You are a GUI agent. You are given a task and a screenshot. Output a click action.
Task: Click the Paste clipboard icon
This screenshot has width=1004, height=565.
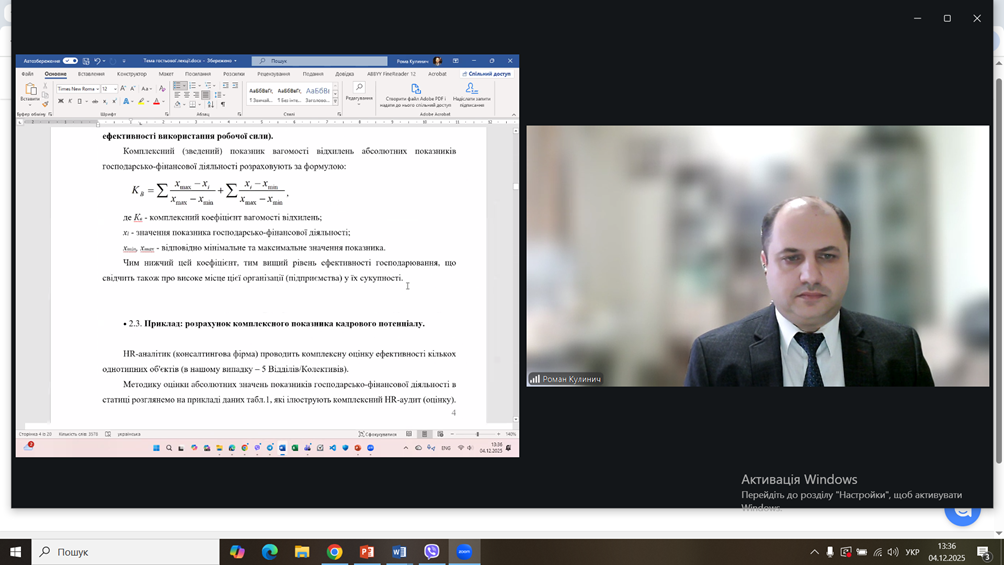tap(30, 91)
